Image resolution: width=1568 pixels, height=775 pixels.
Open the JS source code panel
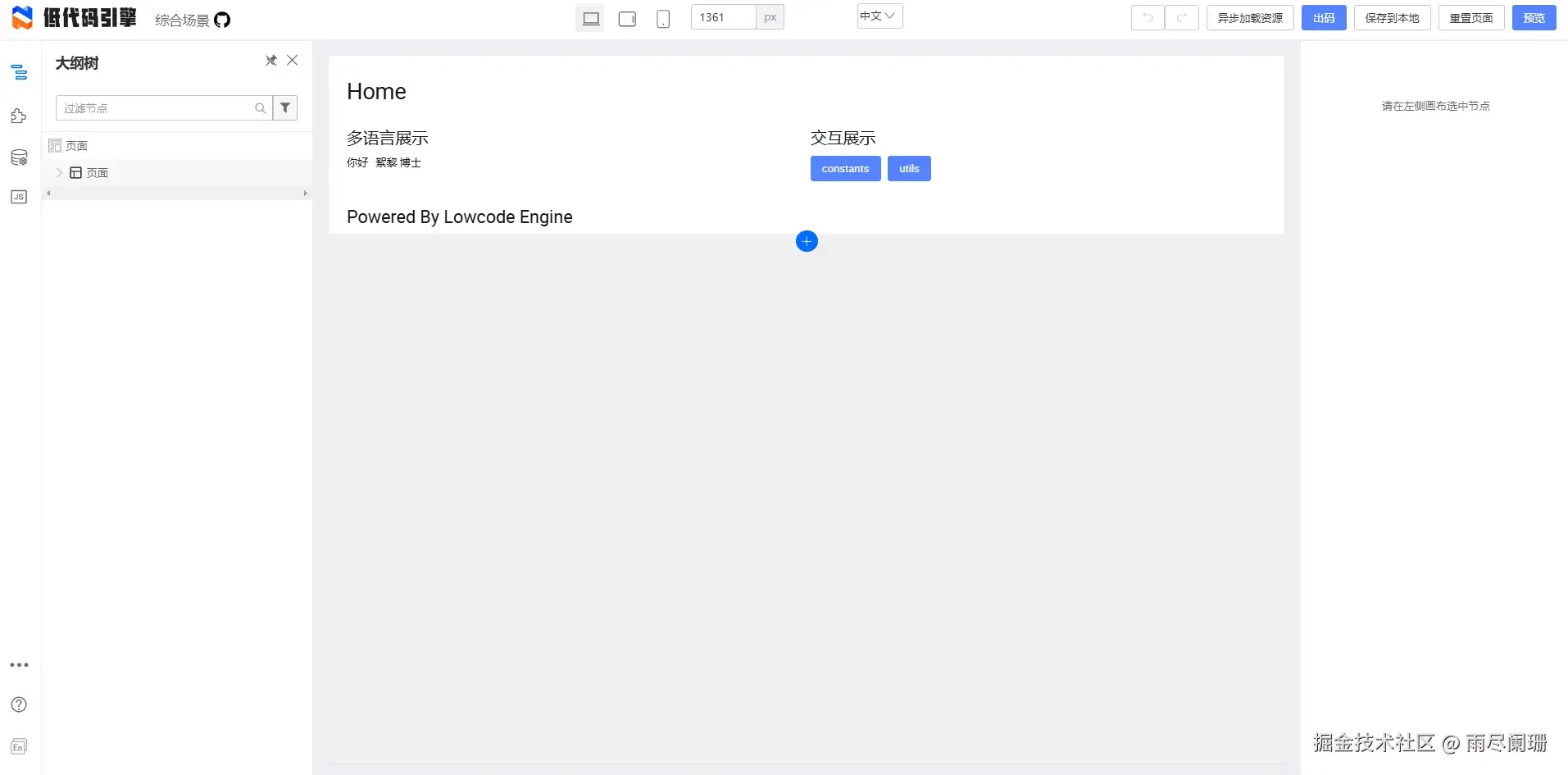19,197
